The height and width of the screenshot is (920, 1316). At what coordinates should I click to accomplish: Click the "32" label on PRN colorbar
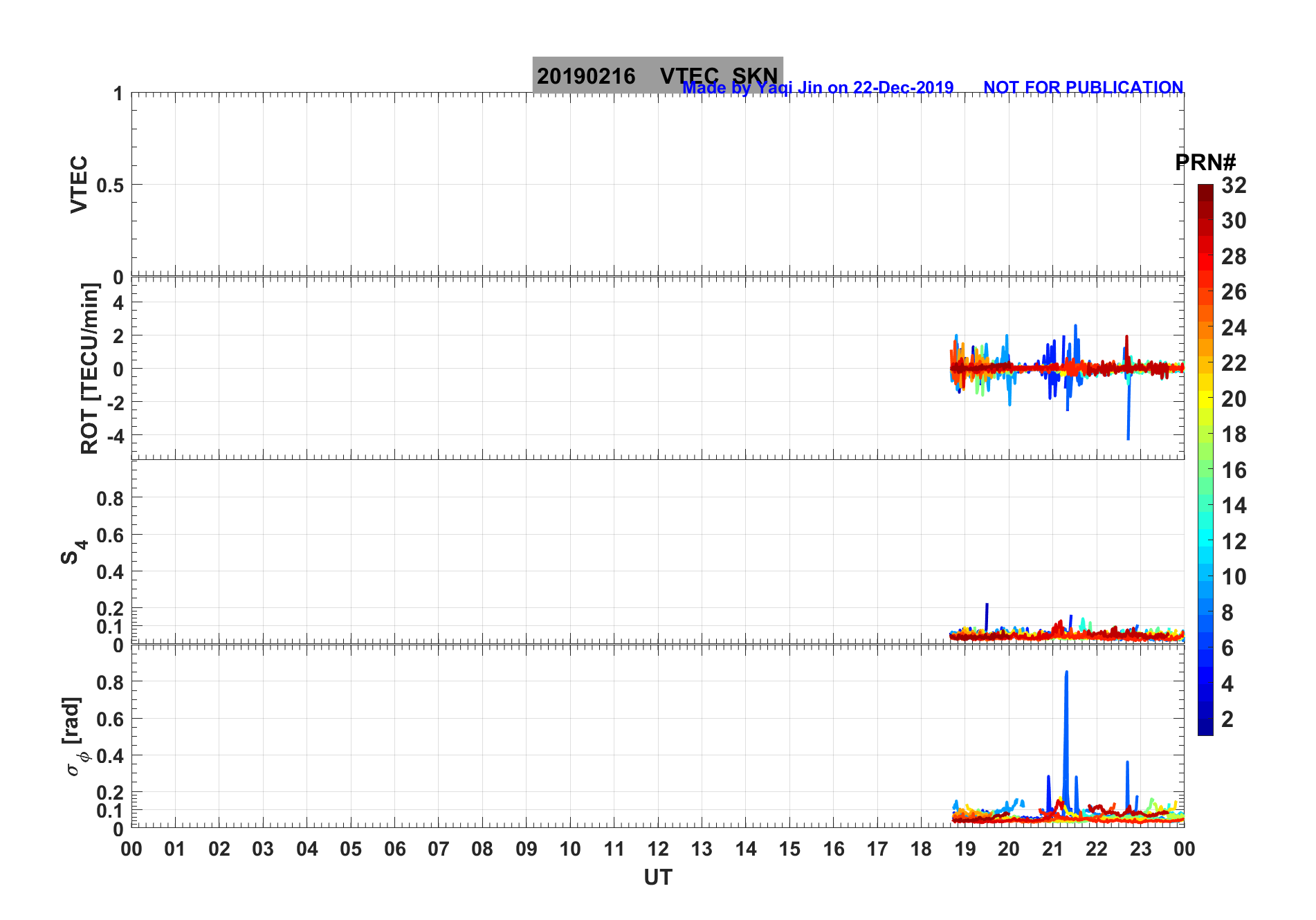(x=1234, y=185)
